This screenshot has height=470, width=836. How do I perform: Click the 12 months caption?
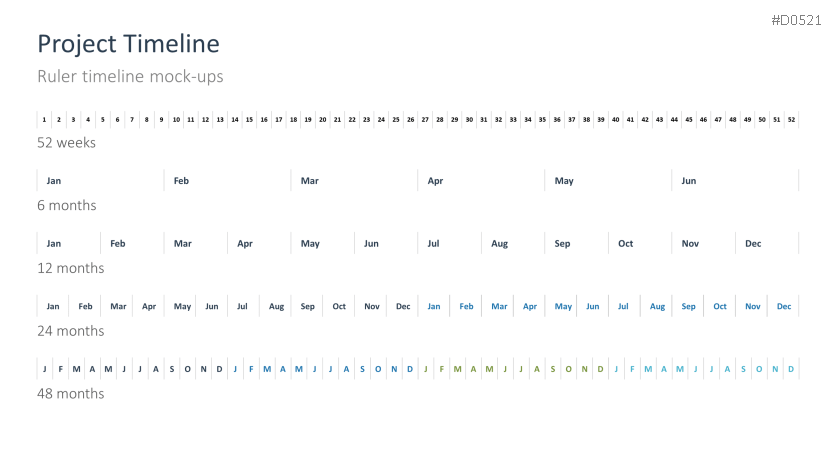point(70,269)
